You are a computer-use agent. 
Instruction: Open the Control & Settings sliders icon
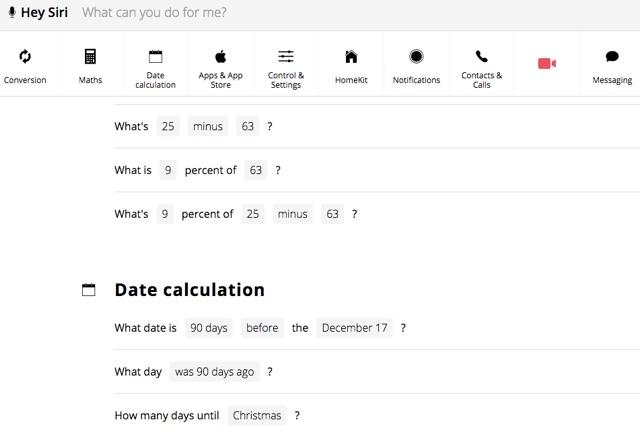[x=286, y=57]
